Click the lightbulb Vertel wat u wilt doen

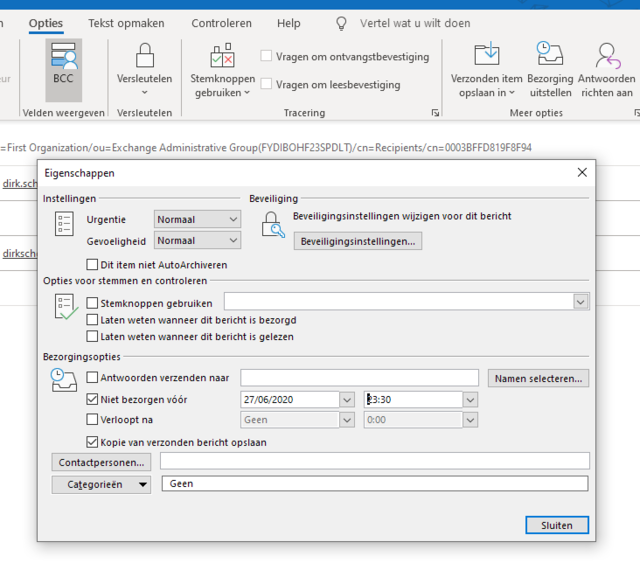[x=341, y=23]
